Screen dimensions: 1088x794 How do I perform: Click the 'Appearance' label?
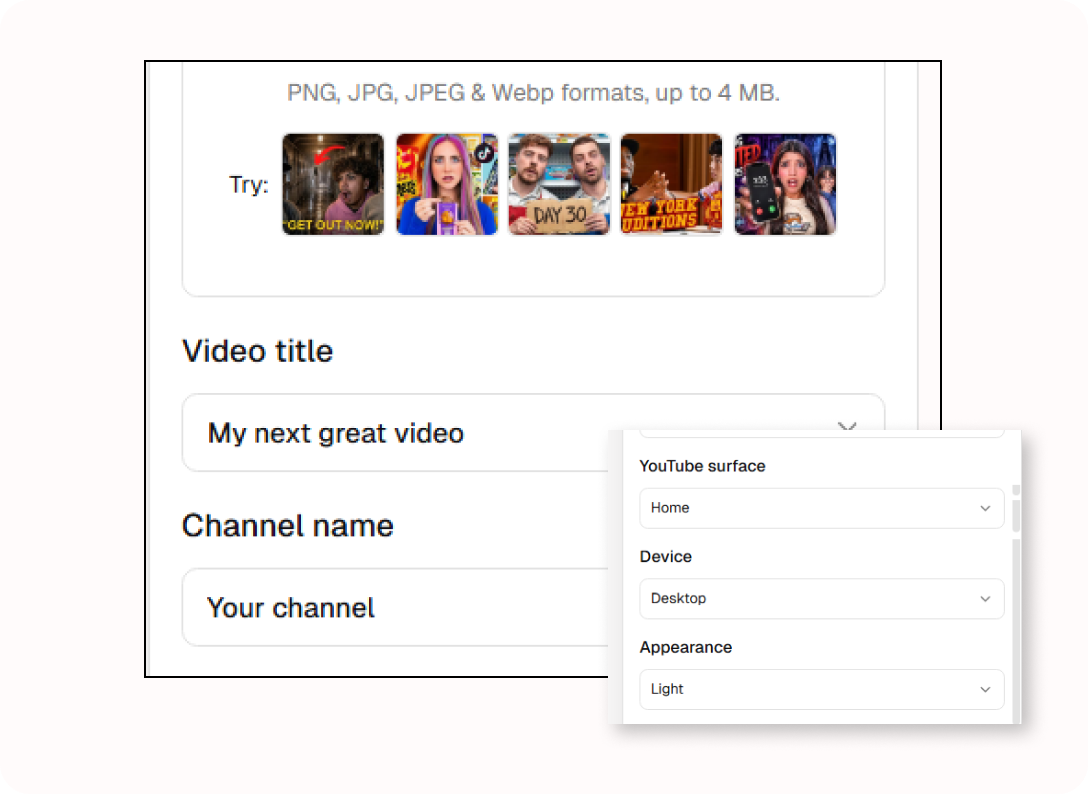point(686,648)
